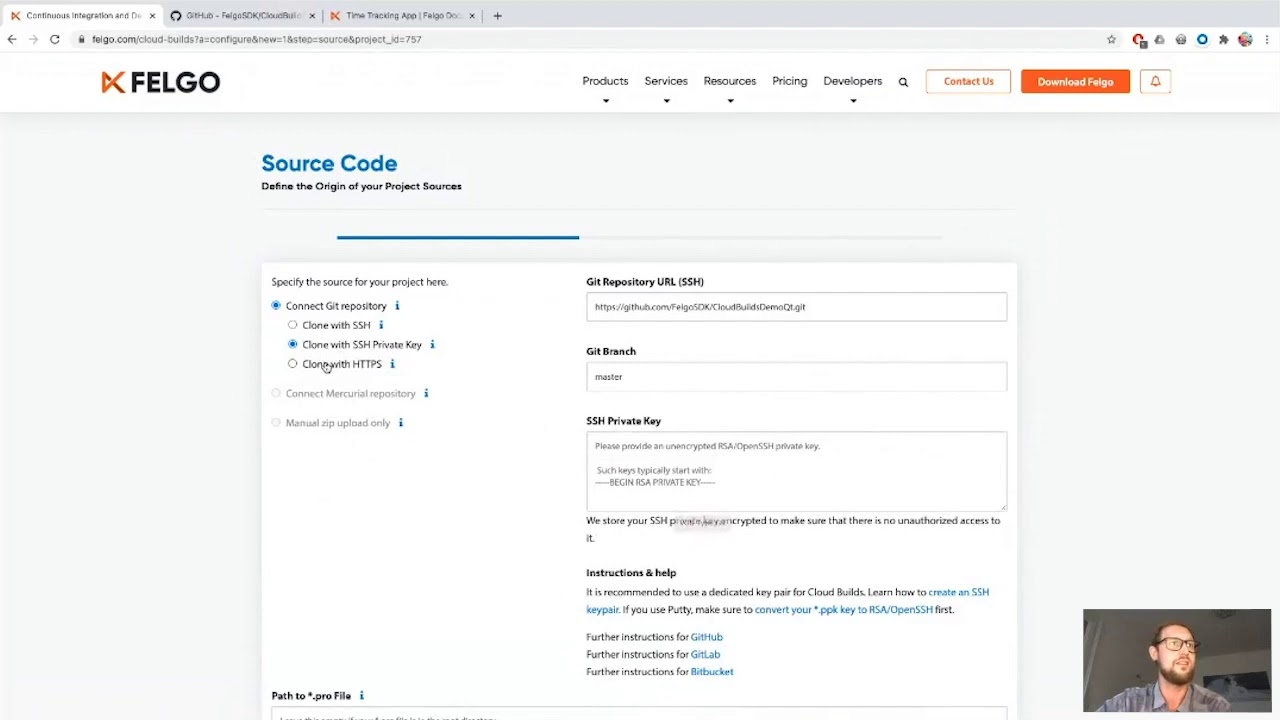The height and width of the screenshot is (720, 1280).
Task: Show info for Manual zip upload only
Action: [401, 423]
